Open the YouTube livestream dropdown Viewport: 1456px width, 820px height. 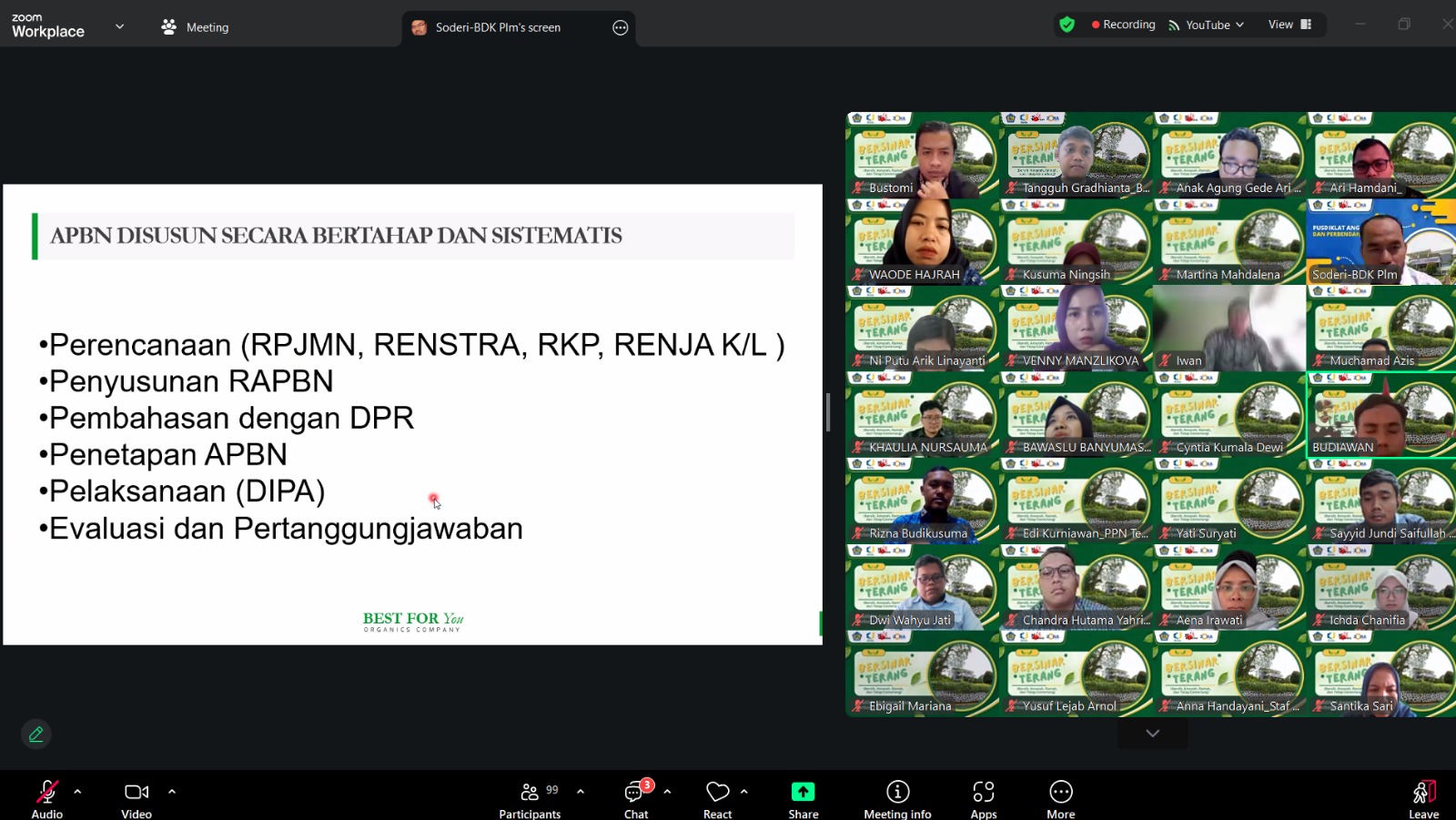[1207, 25]
